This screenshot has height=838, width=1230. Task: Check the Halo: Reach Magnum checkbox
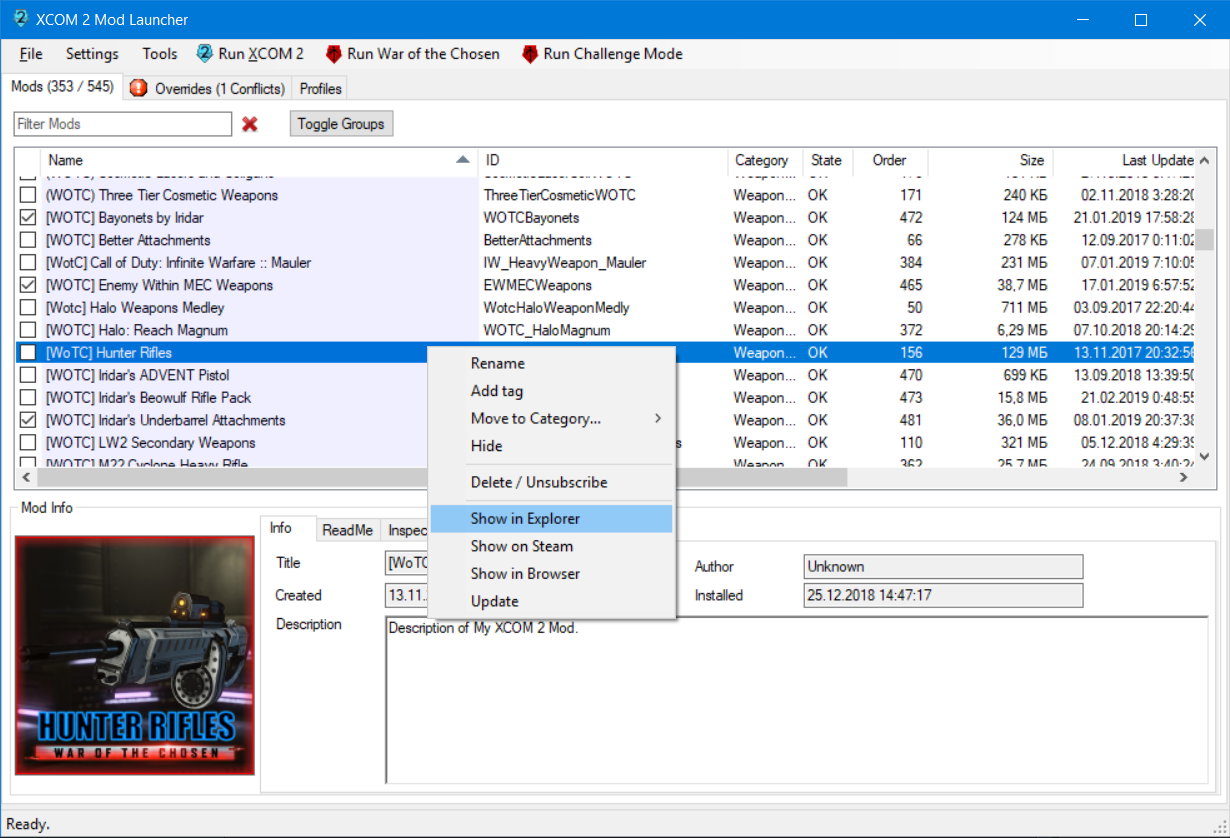pyautogui.click(x=28, y=330)
